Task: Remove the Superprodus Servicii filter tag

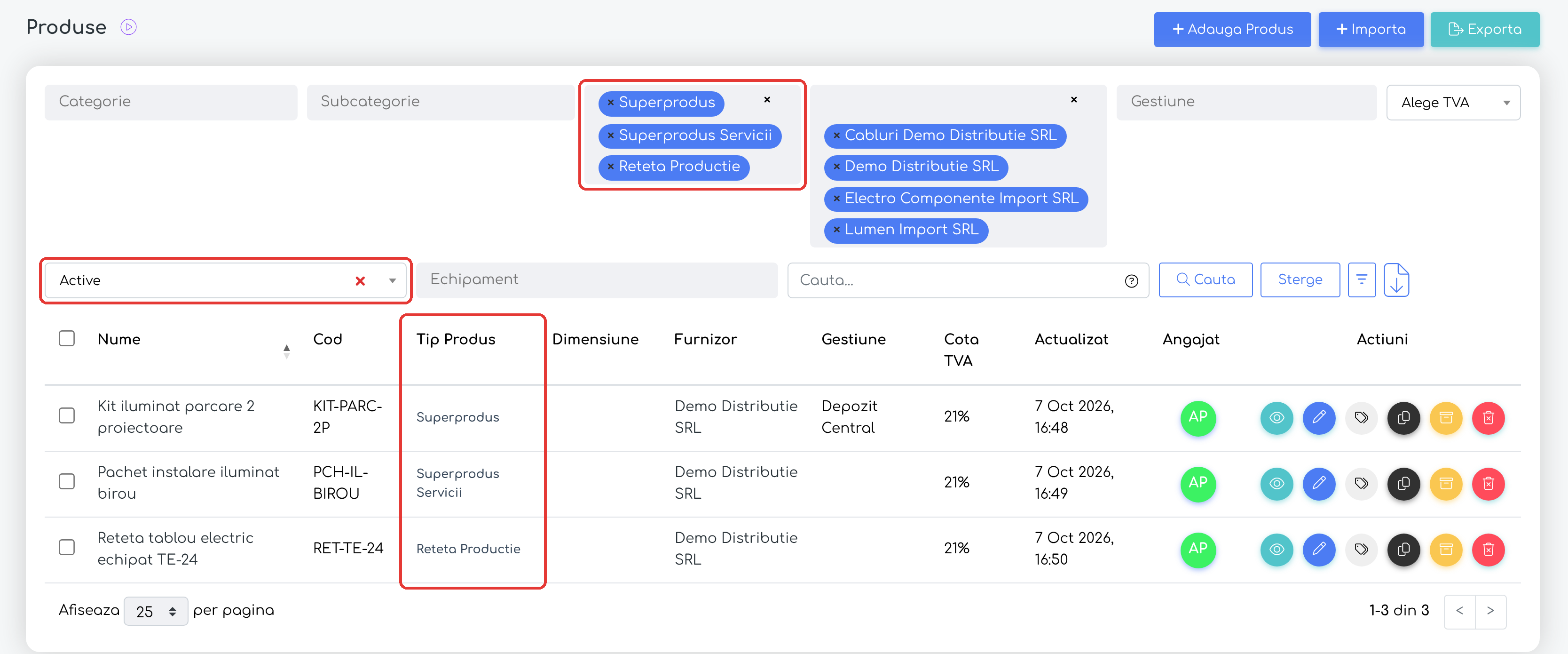Action: click(611, 135)
